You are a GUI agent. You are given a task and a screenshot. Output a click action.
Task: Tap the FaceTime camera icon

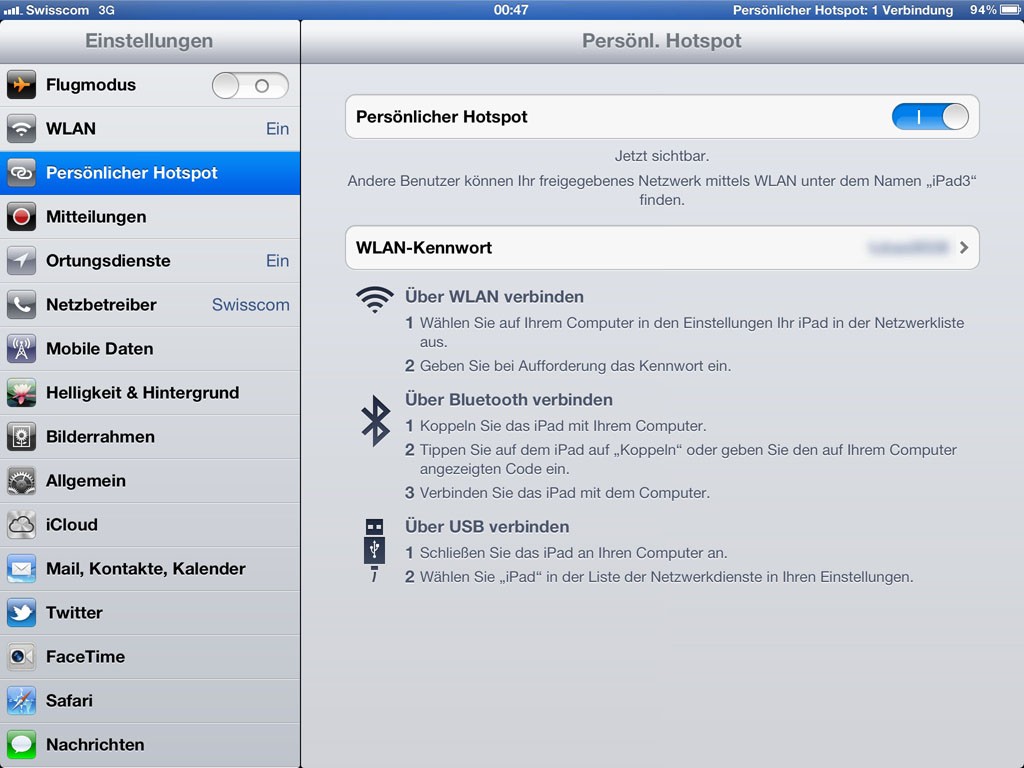[x=21, y=657]
